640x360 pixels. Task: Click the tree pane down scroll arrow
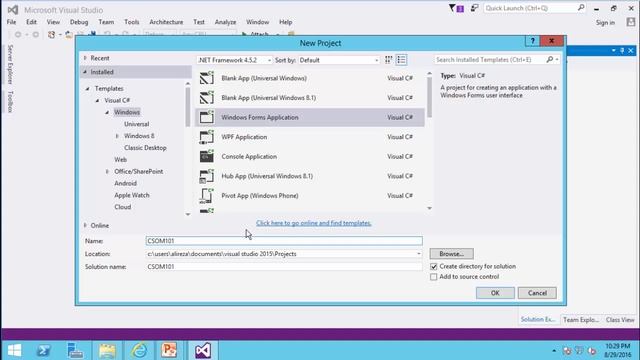[x=188, y=214]
